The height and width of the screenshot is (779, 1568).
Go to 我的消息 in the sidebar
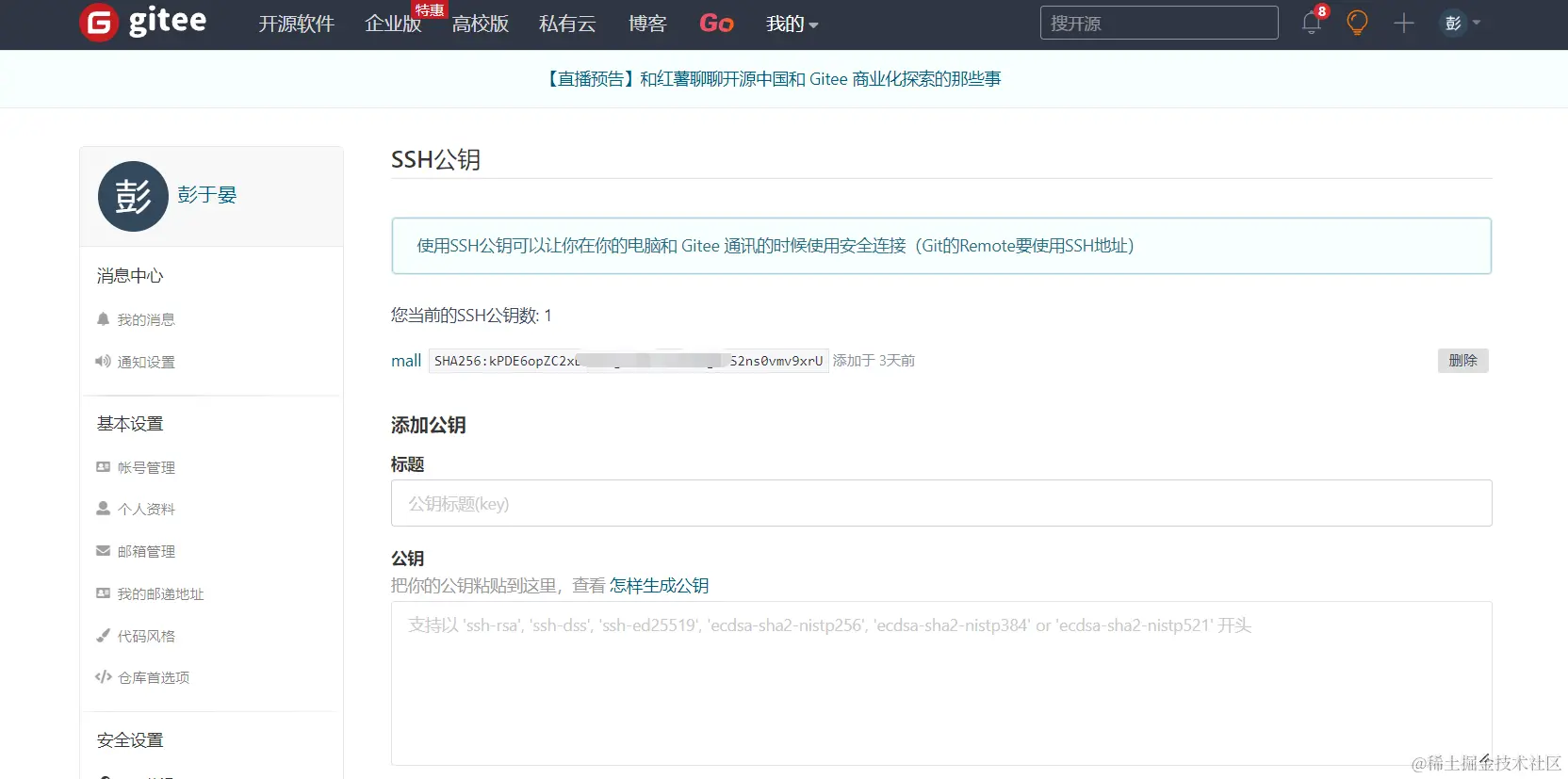[146, 319]
